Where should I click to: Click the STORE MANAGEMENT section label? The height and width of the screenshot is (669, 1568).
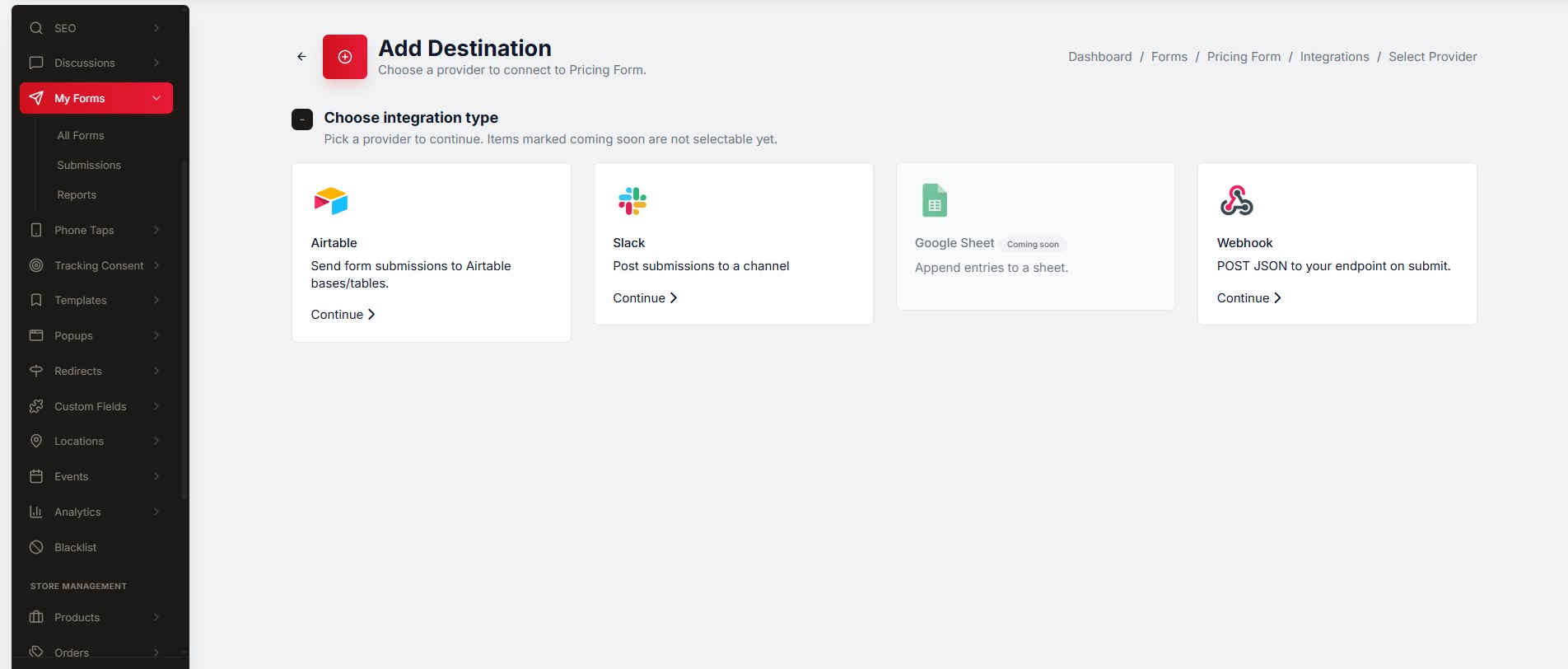pyautogui.click(x=78, y=586)
